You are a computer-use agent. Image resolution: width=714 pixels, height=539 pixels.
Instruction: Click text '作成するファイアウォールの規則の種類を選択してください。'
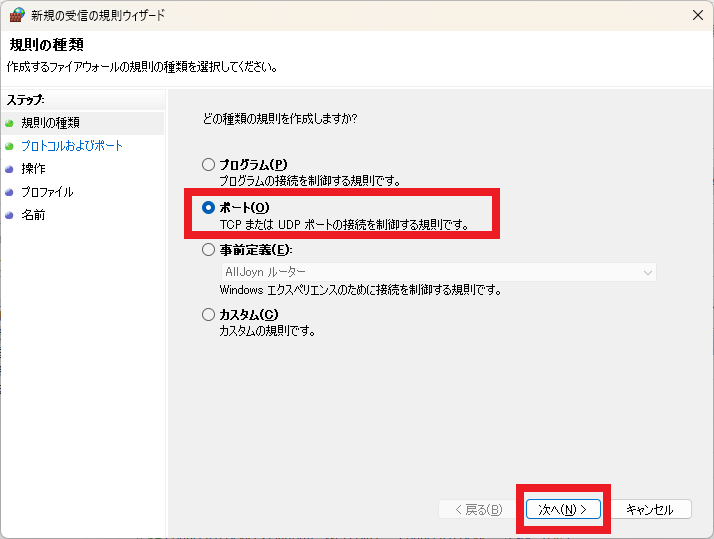click(x=142, y=67)
